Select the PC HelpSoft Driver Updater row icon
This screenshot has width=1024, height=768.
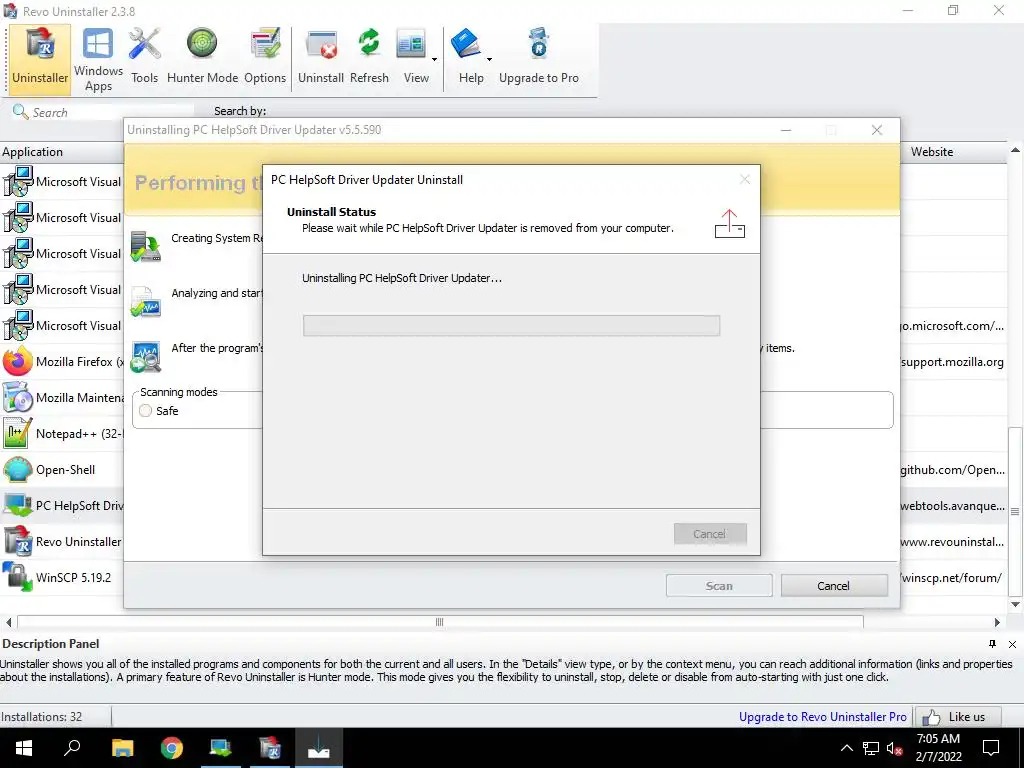pos(17,505)
